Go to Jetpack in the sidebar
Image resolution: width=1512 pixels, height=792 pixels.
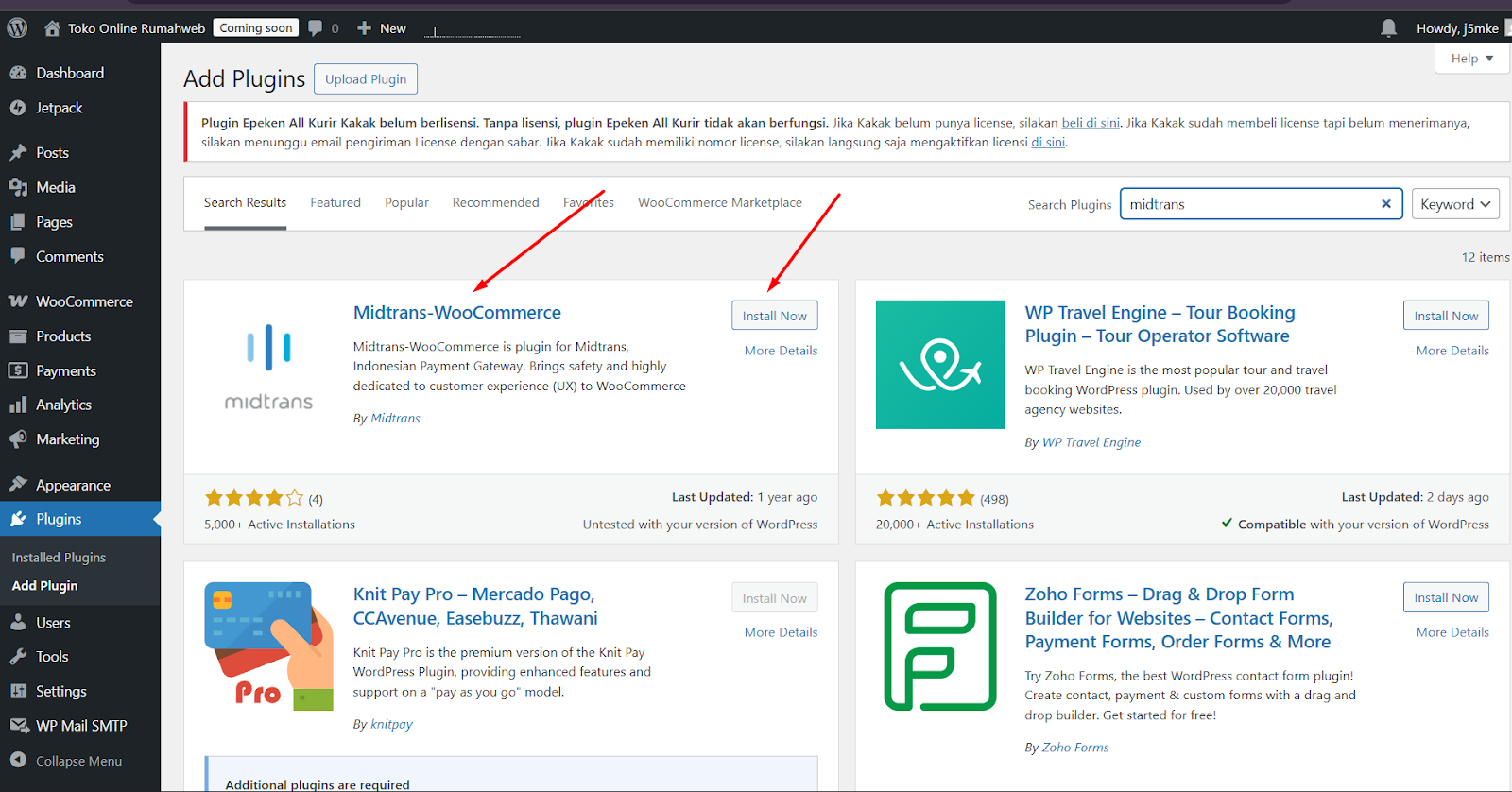[59, 108]
